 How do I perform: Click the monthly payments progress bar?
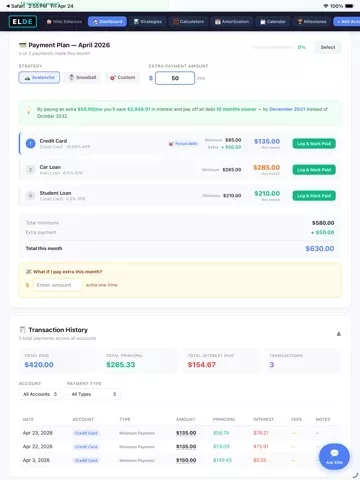click(x=274, y=47)
